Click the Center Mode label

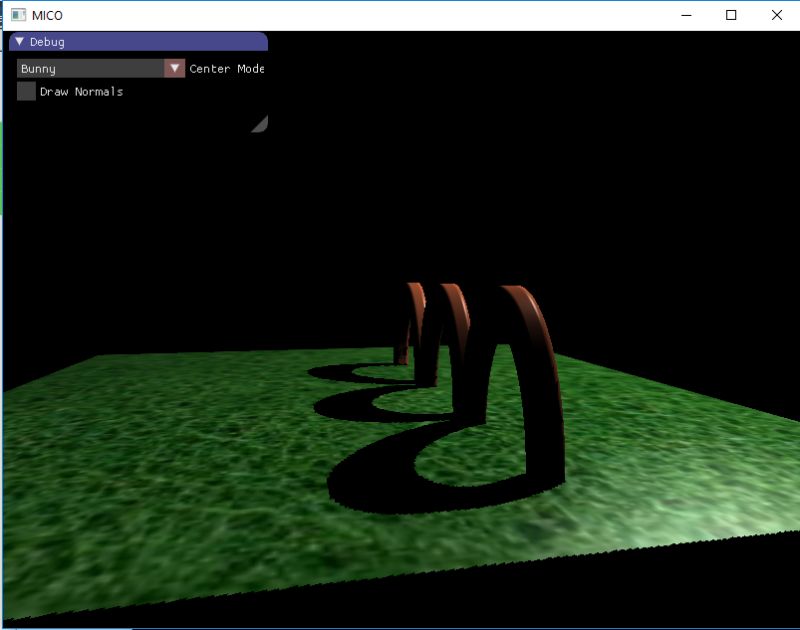[225, 69]
